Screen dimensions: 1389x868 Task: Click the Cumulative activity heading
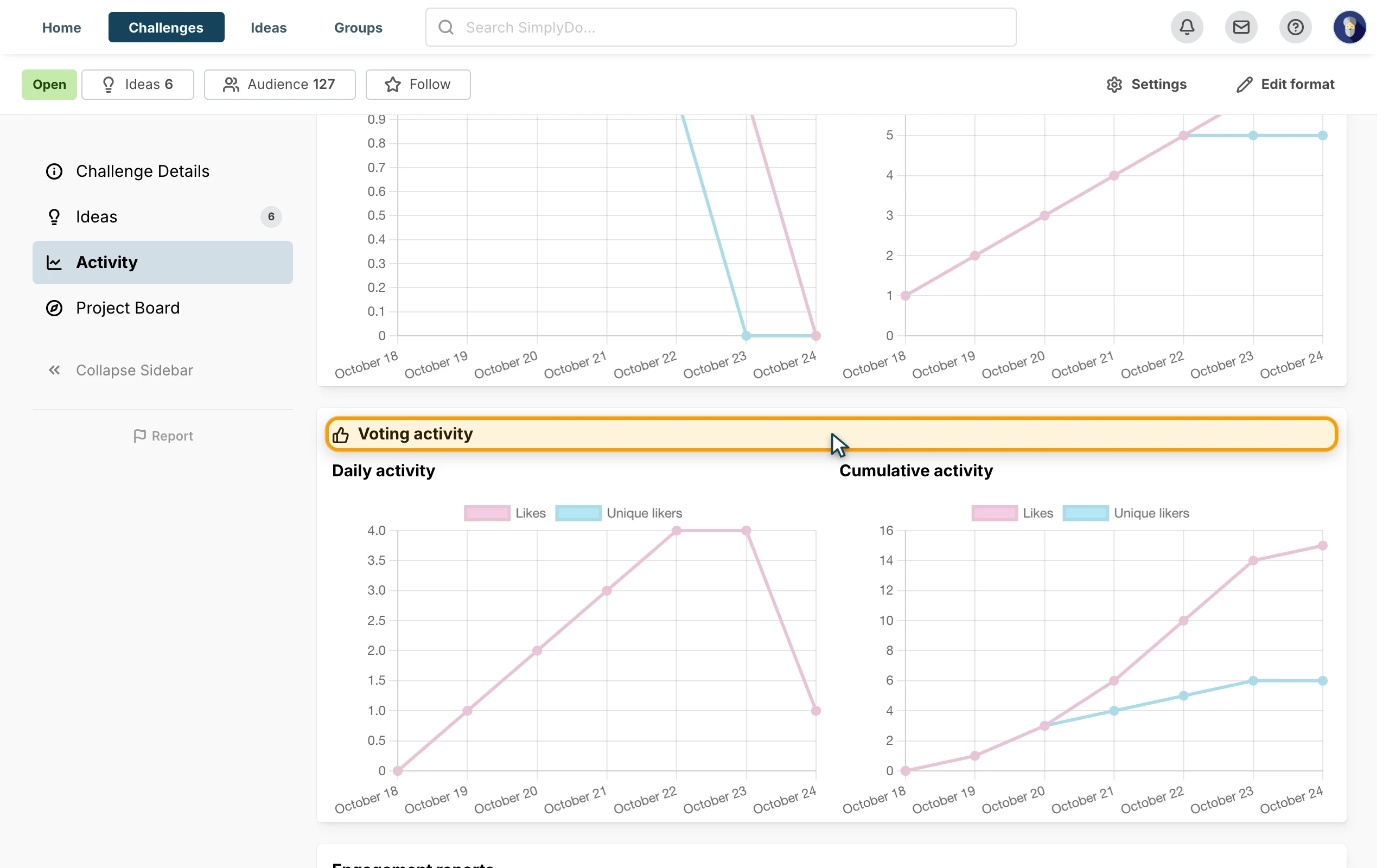click(915, 471)
